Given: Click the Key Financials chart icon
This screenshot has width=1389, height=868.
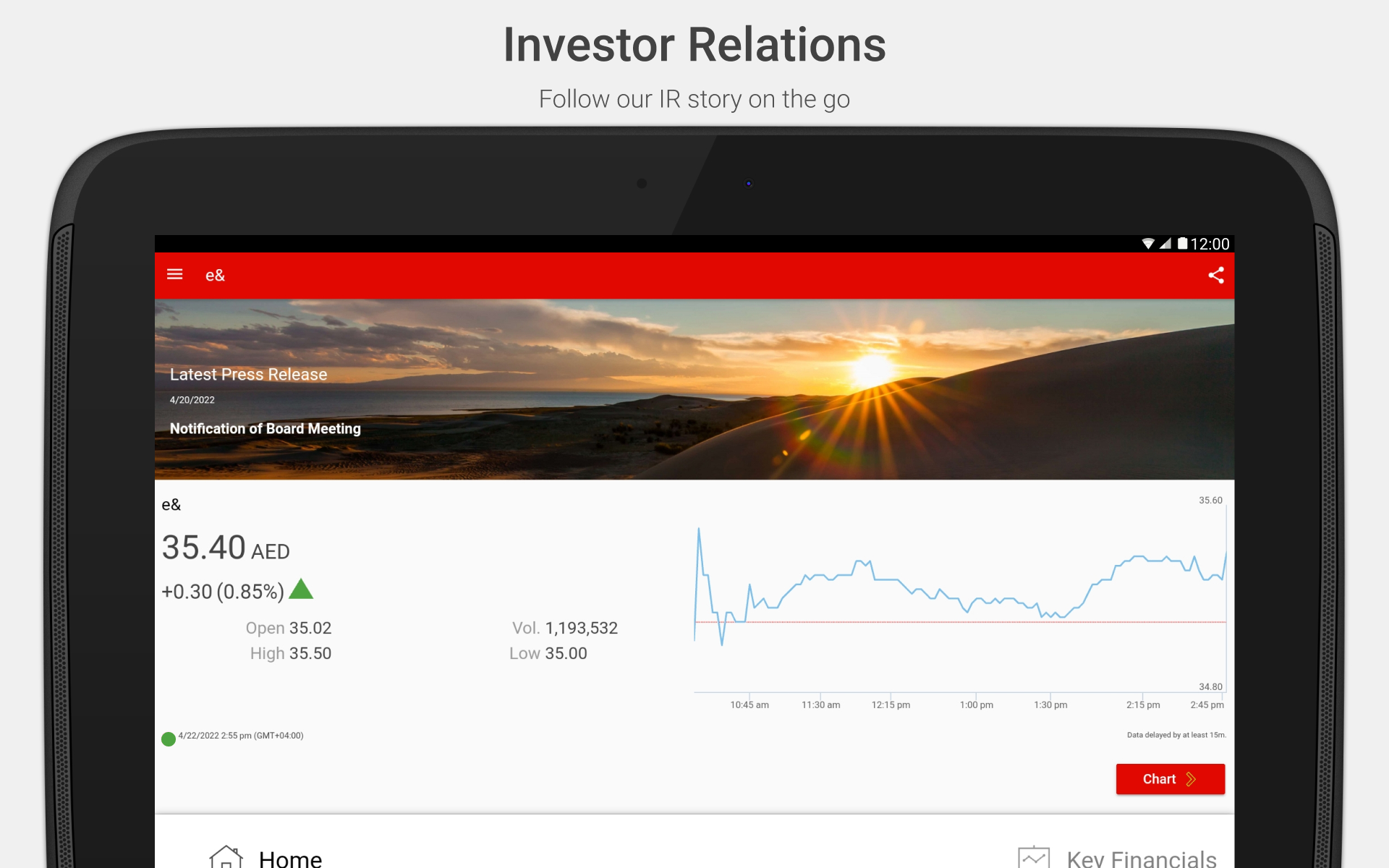Looking at the screenshot, I should (x=1033, y=858).
